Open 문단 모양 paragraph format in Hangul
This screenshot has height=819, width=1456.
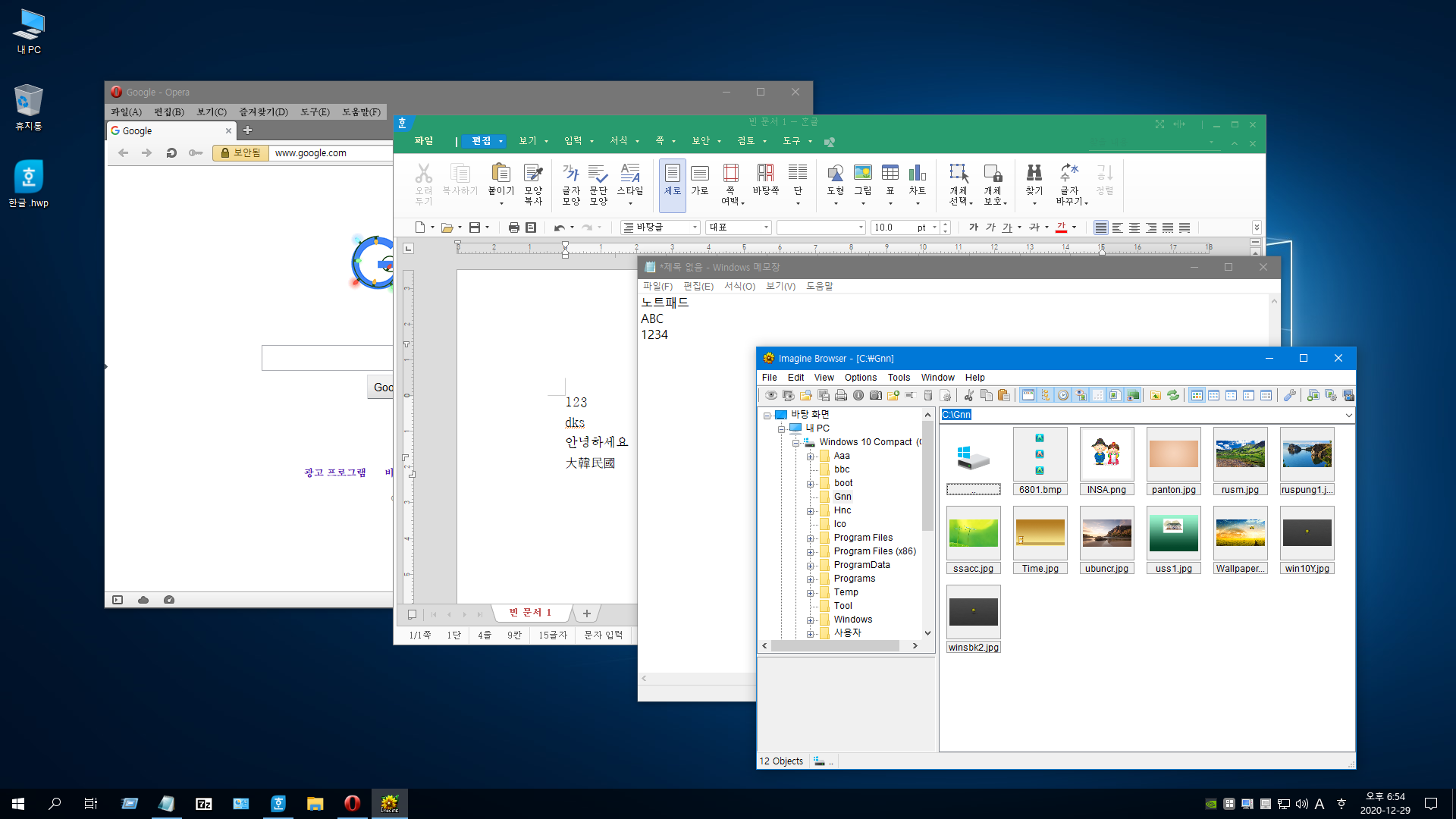coord(598,184)
